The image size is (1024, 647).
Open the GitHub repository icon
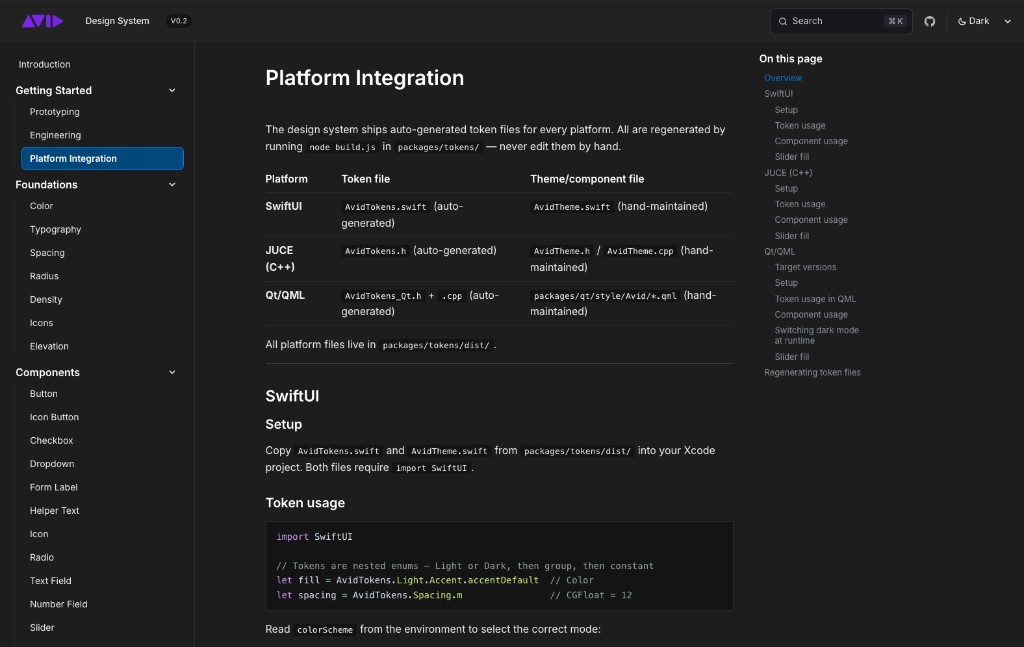pyautogui.click(x=929, y=22)
